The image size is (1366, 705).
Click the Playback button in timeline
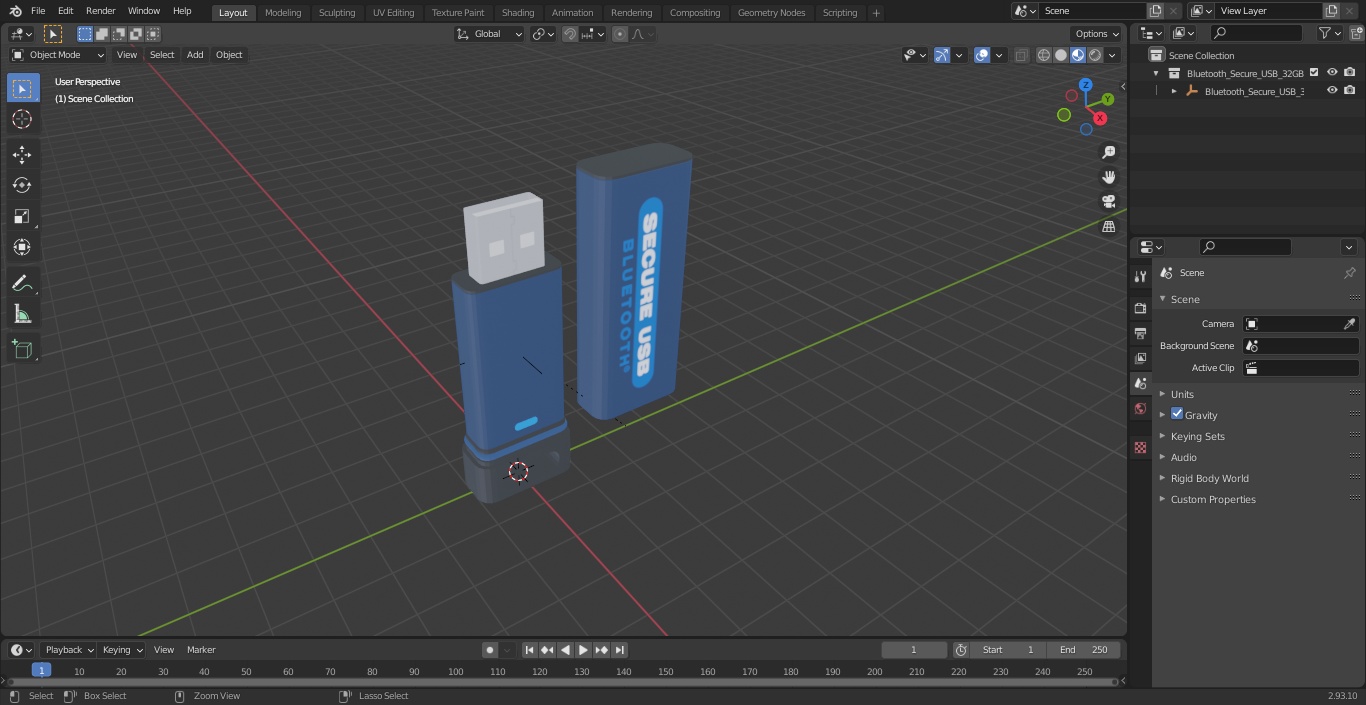pyautogui.click(x=69, y=650)
